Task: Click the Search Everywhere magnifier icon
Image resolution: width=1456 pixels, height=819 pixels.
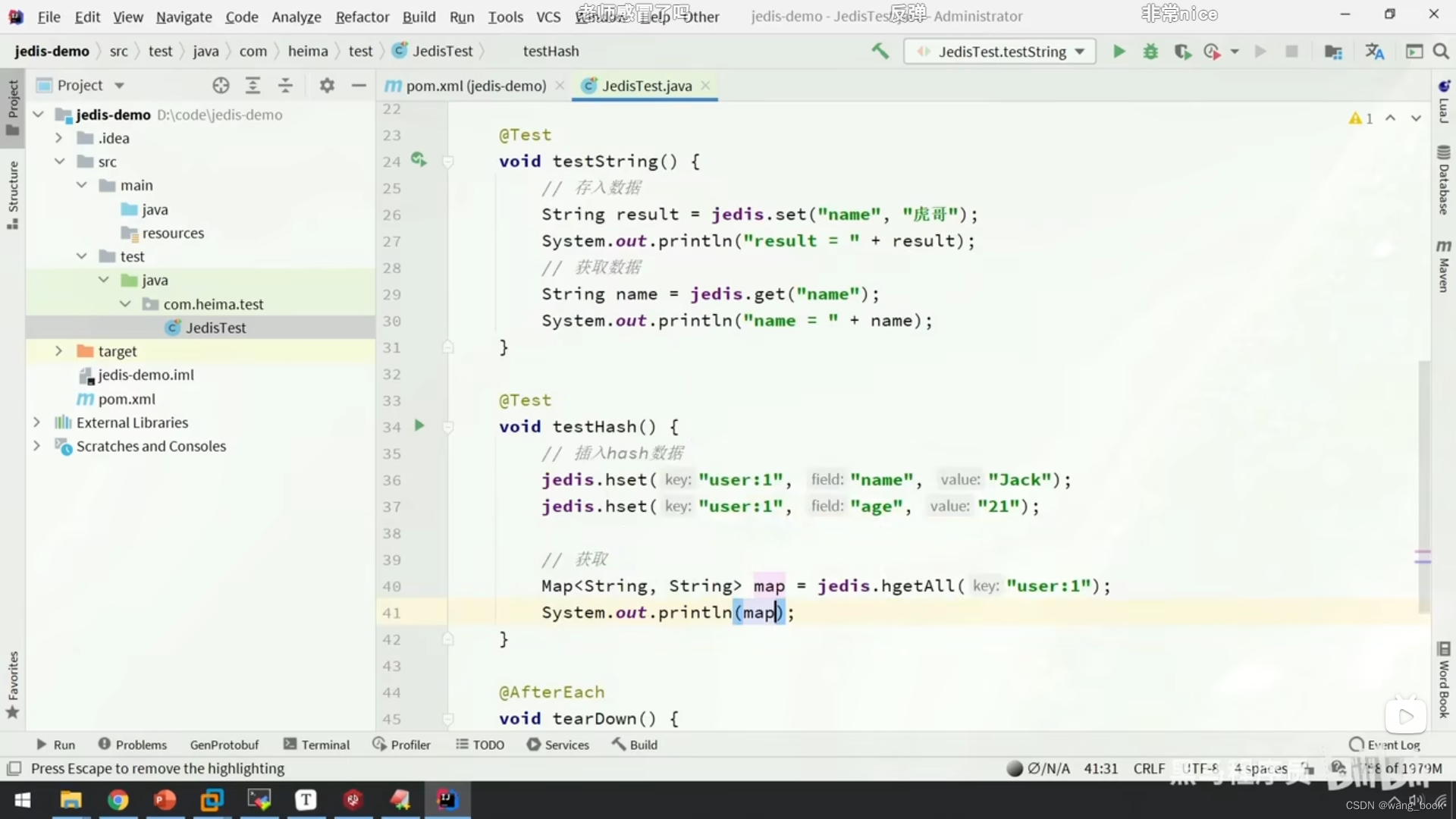Action: click(x=1441, y=52)
